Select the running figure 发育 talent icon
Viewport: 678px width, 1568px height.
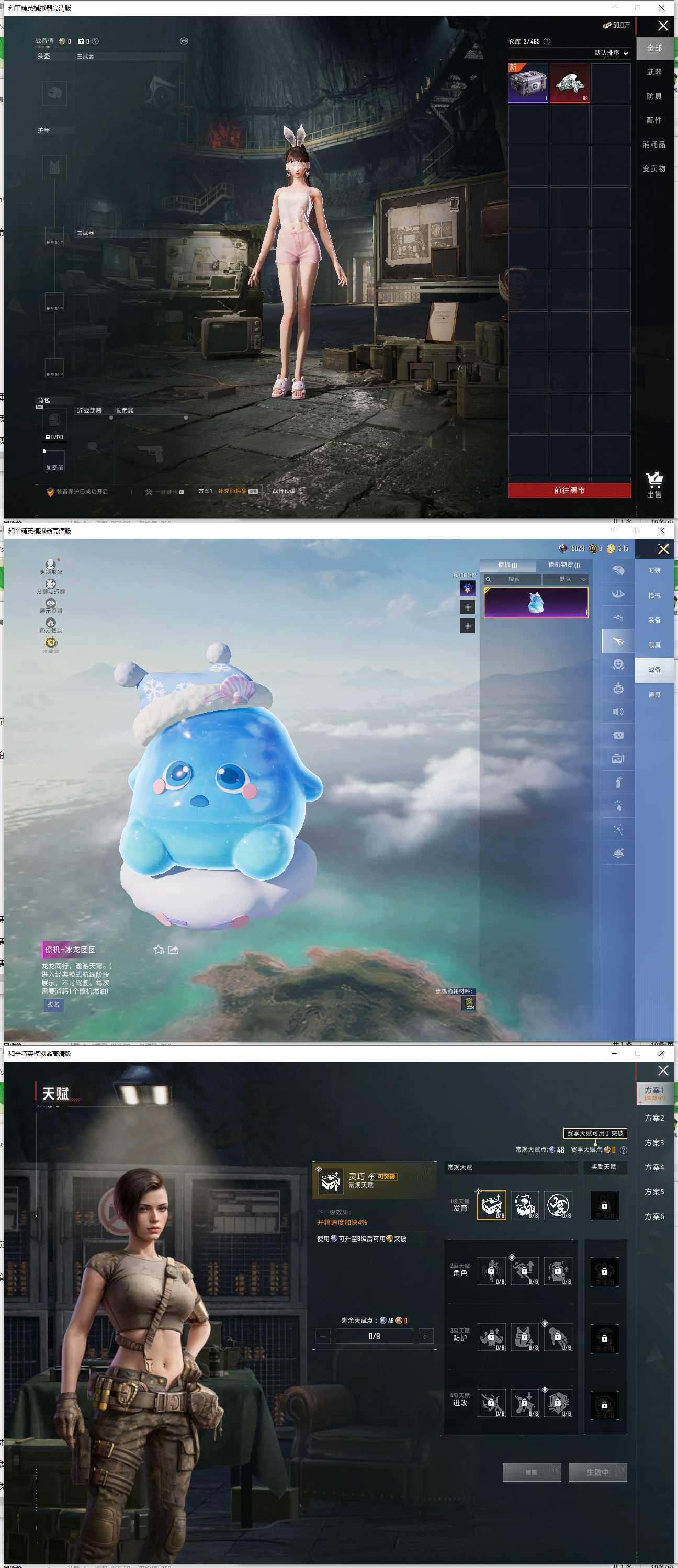[x=558, y=1204]
